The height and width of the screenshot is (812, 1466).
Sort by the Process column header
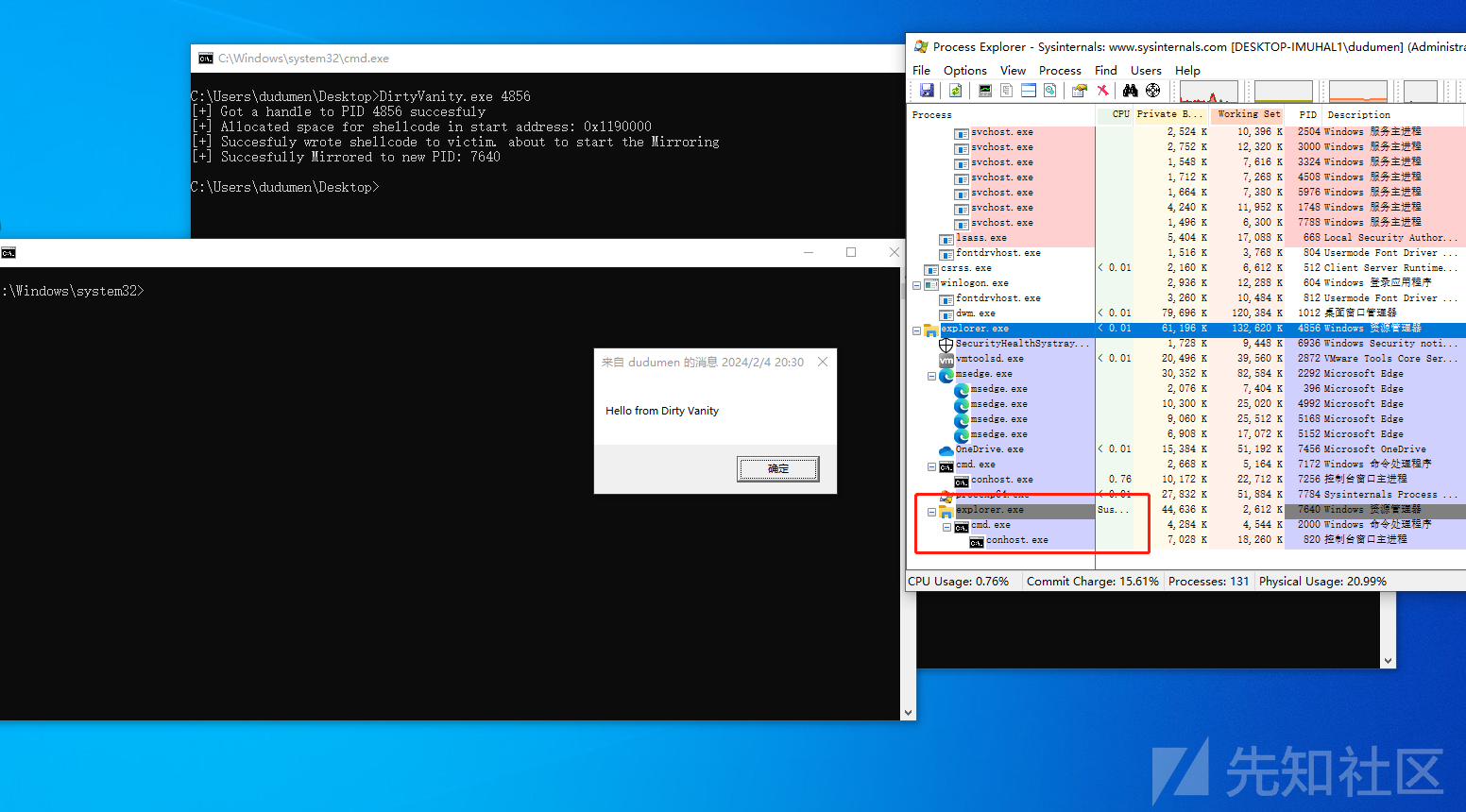coord(1001,114)
